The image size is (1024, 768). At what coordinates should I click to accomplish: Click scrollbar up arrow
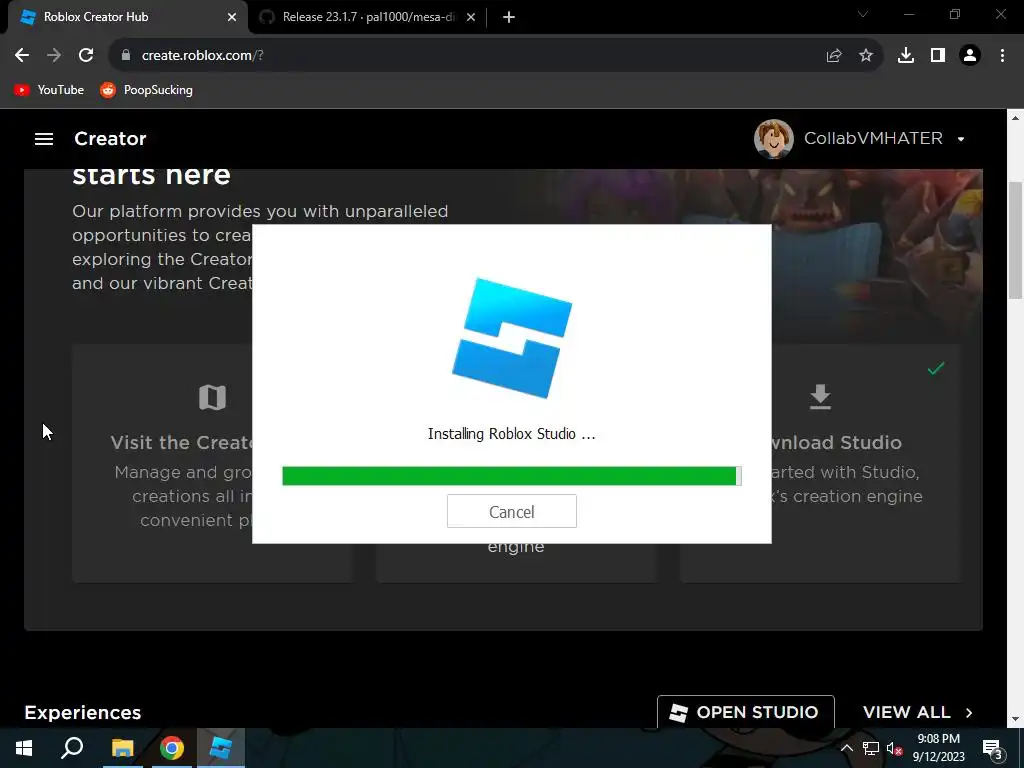tap(1015, 118)
